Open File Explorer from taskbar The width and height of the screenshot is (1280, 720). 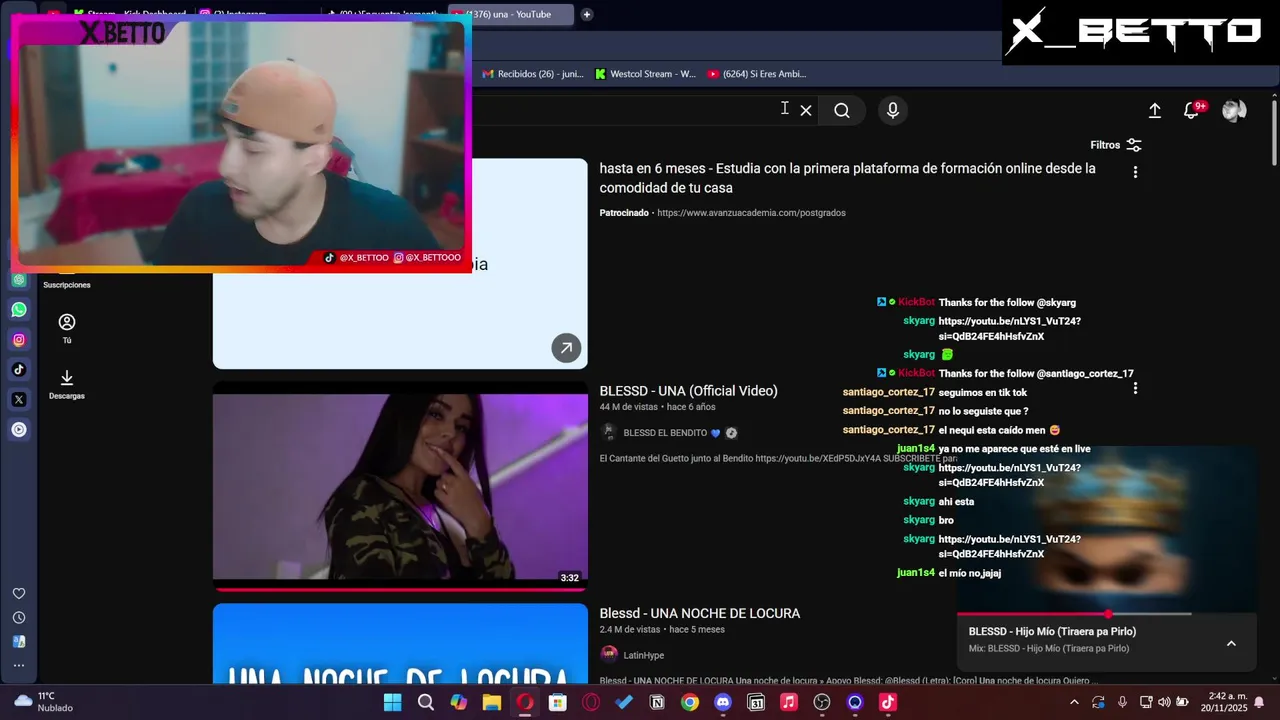pos(492,702)
